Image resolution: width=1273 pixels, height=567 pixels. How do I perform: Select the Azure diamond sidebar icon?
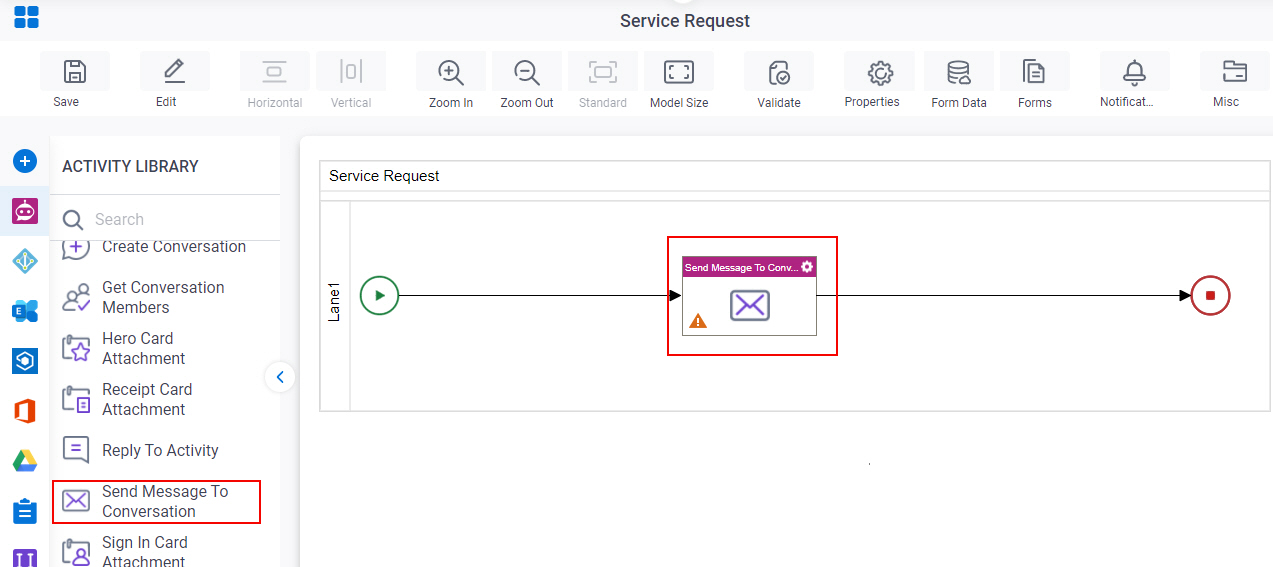coord(25,261)
